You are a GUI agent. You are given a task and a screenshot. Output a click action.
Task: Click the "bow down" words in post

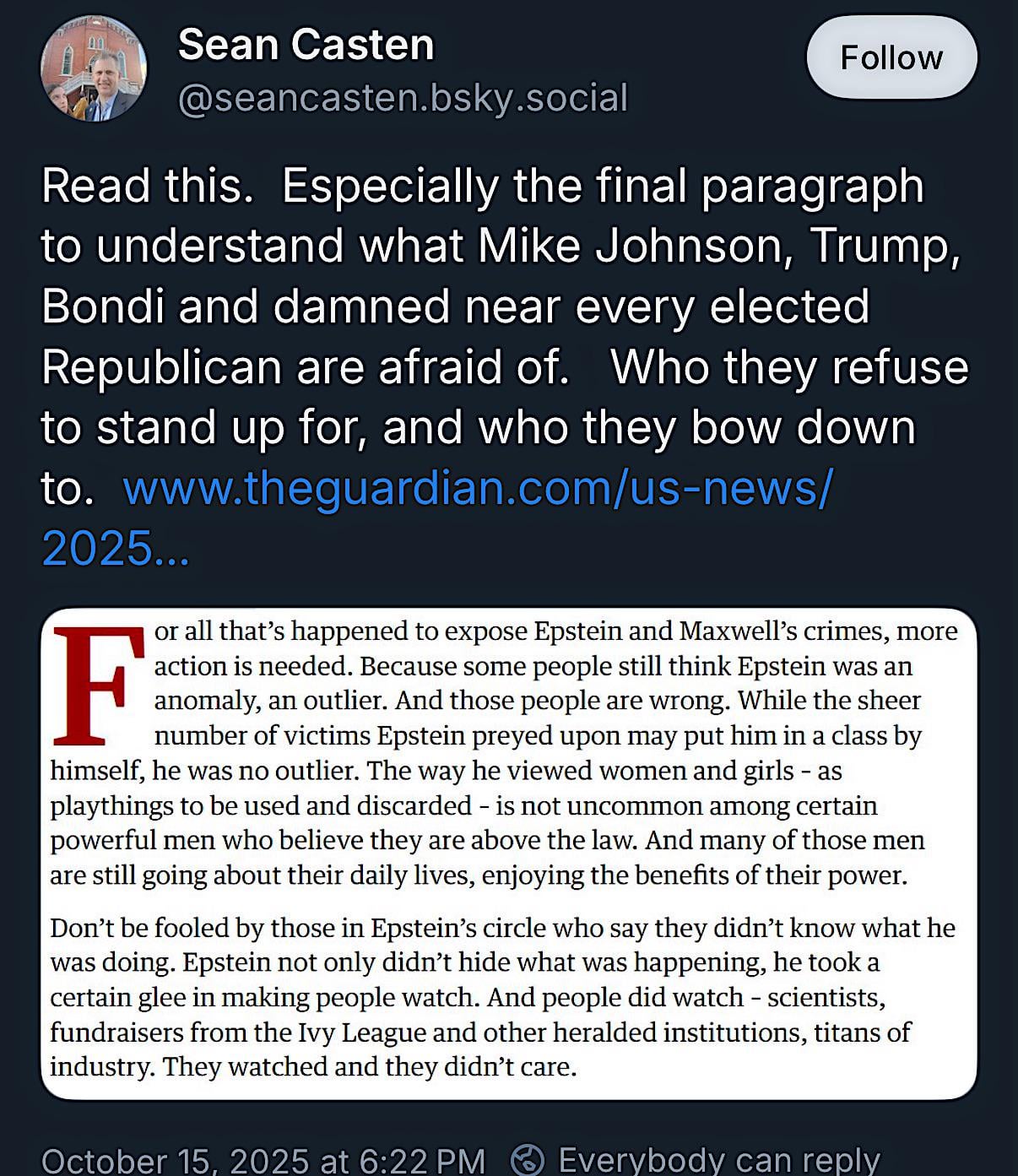click(x=803, y=427)
